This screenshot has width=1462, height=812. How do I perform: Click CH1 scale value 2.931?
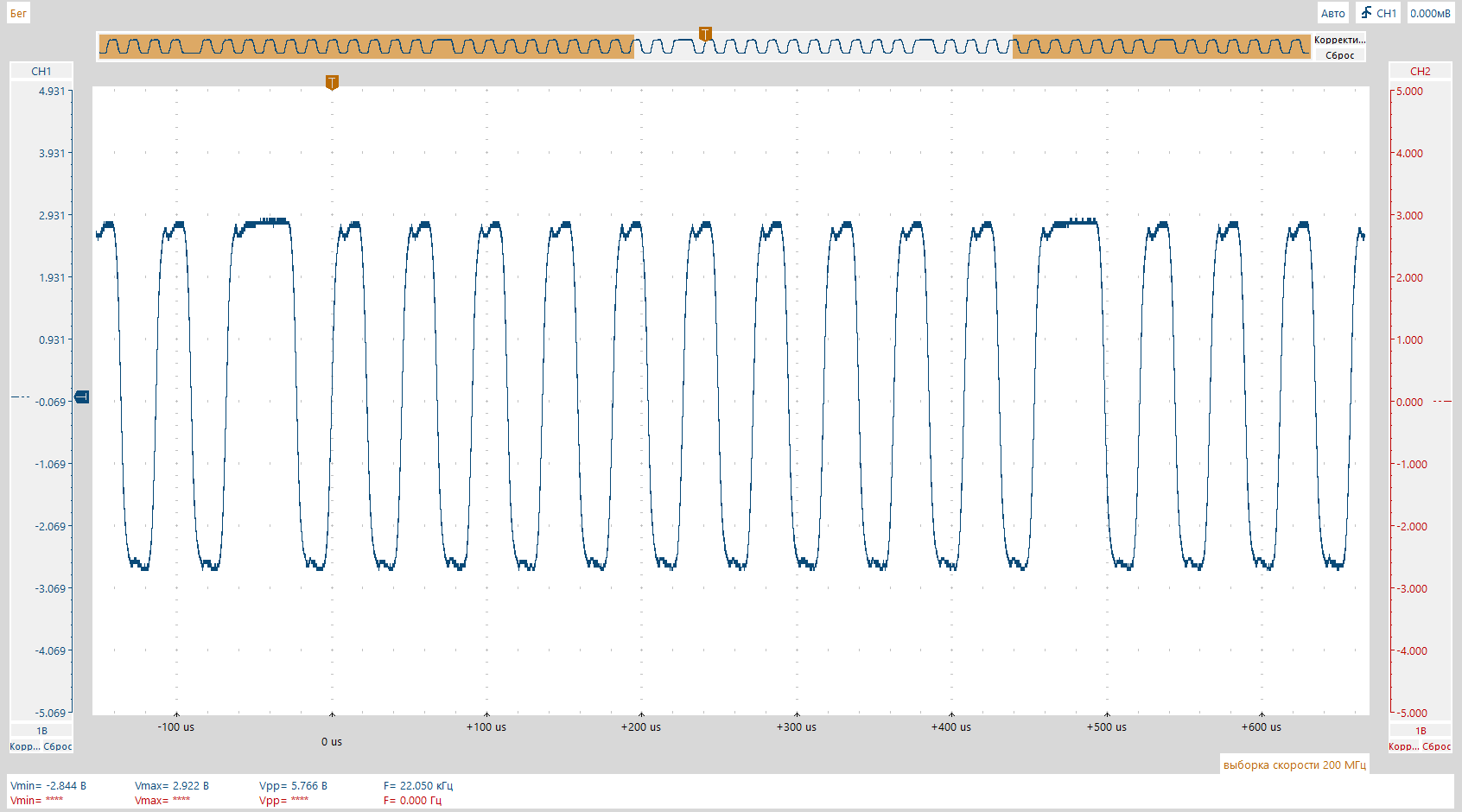click(x=52, y=215)
